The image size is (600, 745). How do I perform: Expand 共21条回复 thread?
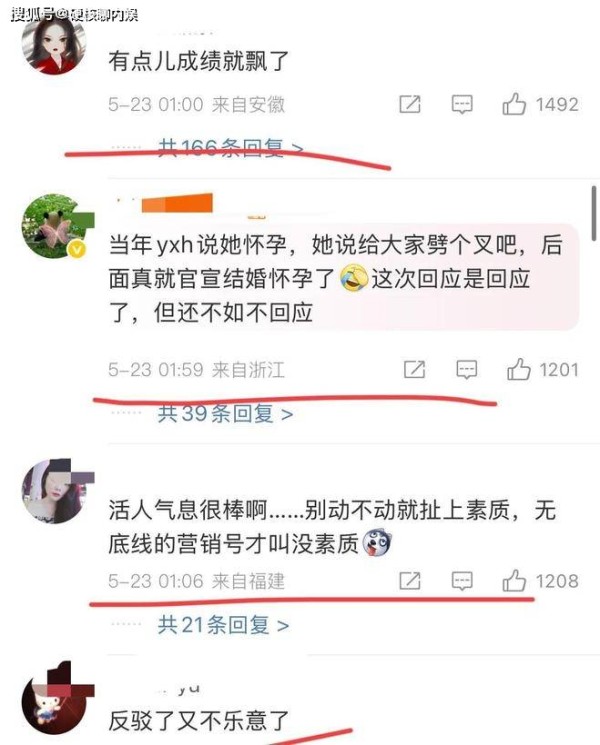223,625
